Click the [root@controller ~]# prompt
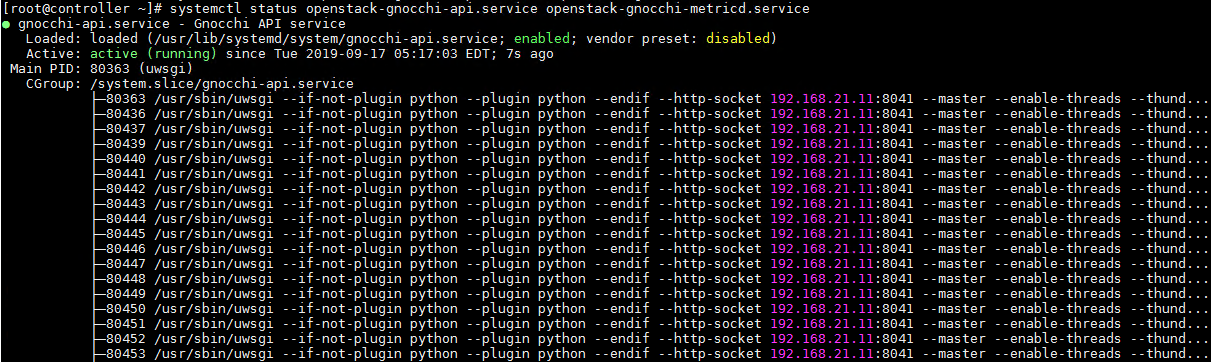The image size is (1211, 362). click(74, 8)
